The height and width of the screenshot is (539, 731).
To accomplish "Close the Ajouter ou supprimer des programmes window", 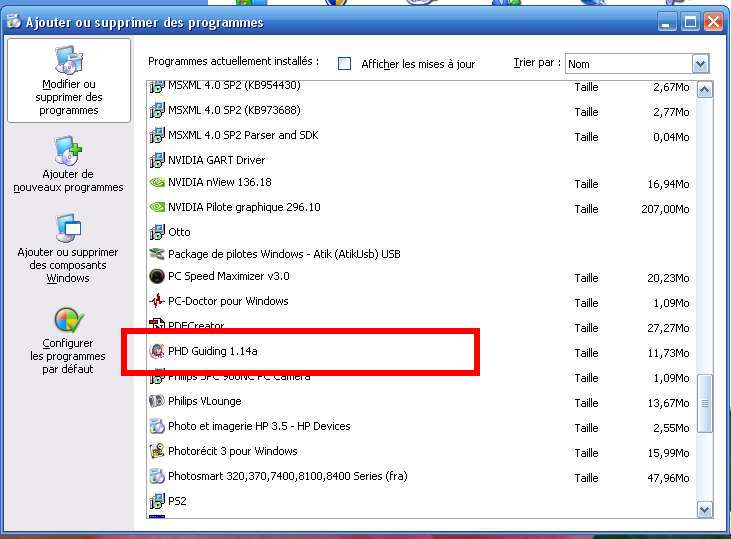I will click(713, 21).
